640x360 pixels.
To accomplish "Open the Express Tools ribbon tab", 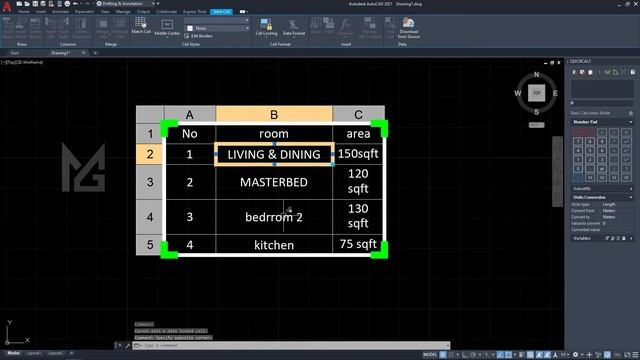I will tap(195, 12).
